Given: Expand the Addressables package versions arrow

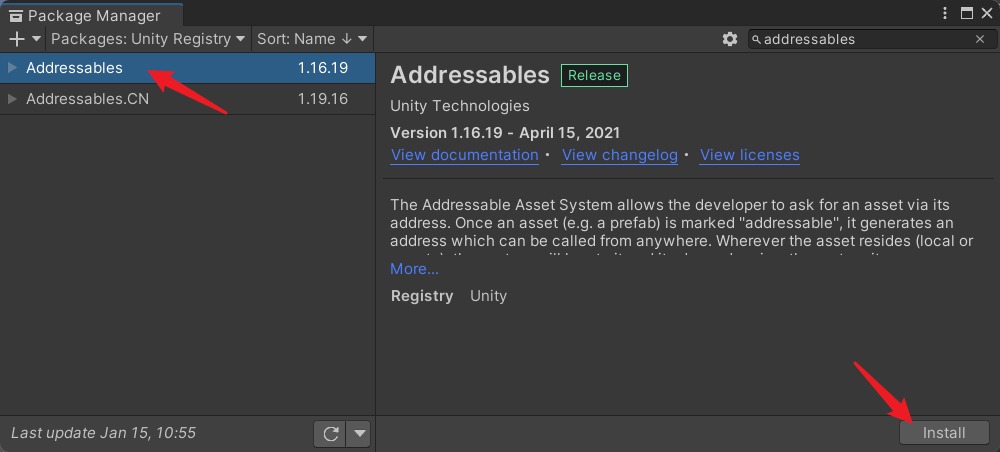Looking at the screenshot, I should 12,68.
